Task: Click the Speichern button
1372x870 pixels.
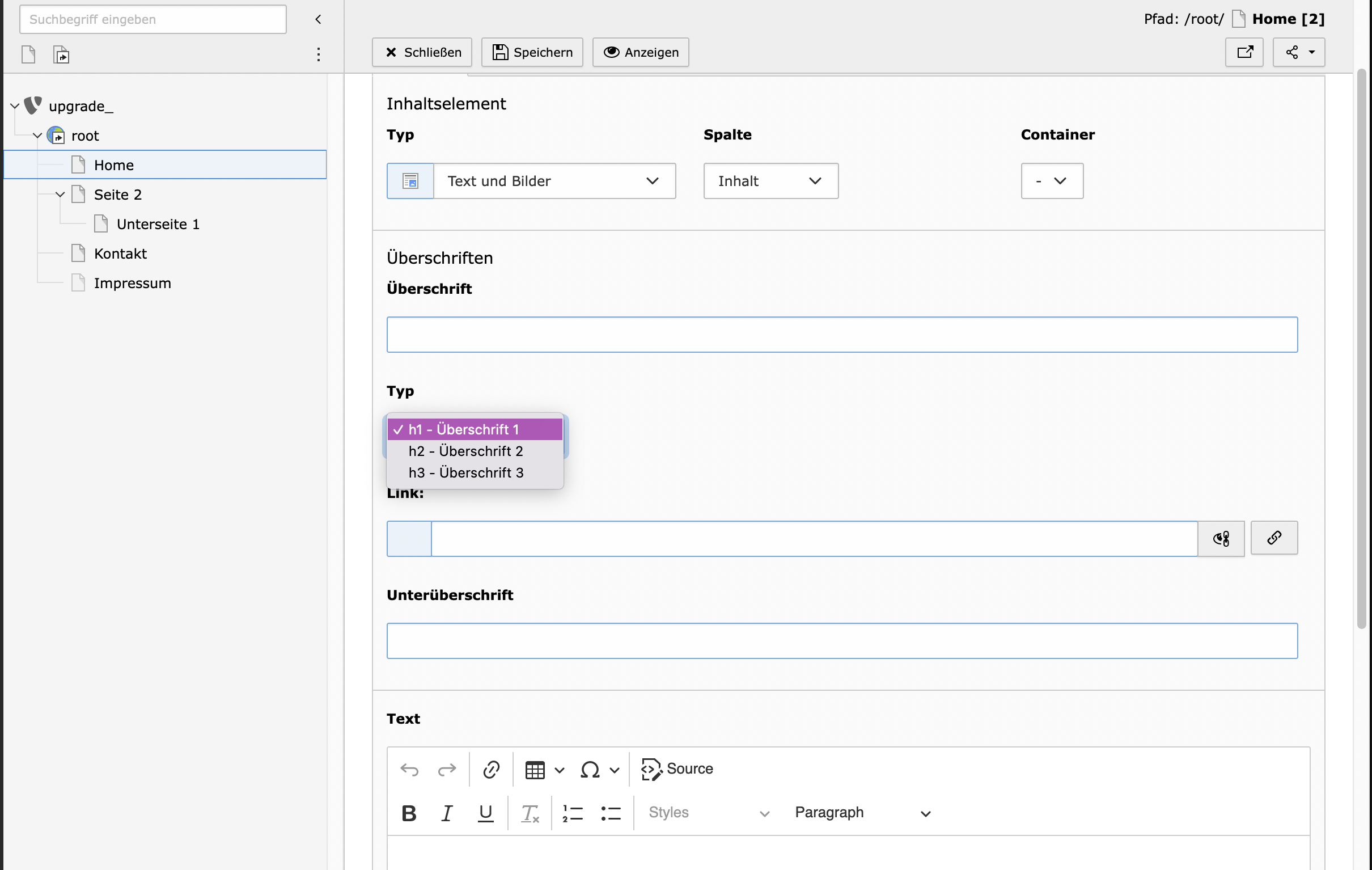Action: (x=532, y=52)
